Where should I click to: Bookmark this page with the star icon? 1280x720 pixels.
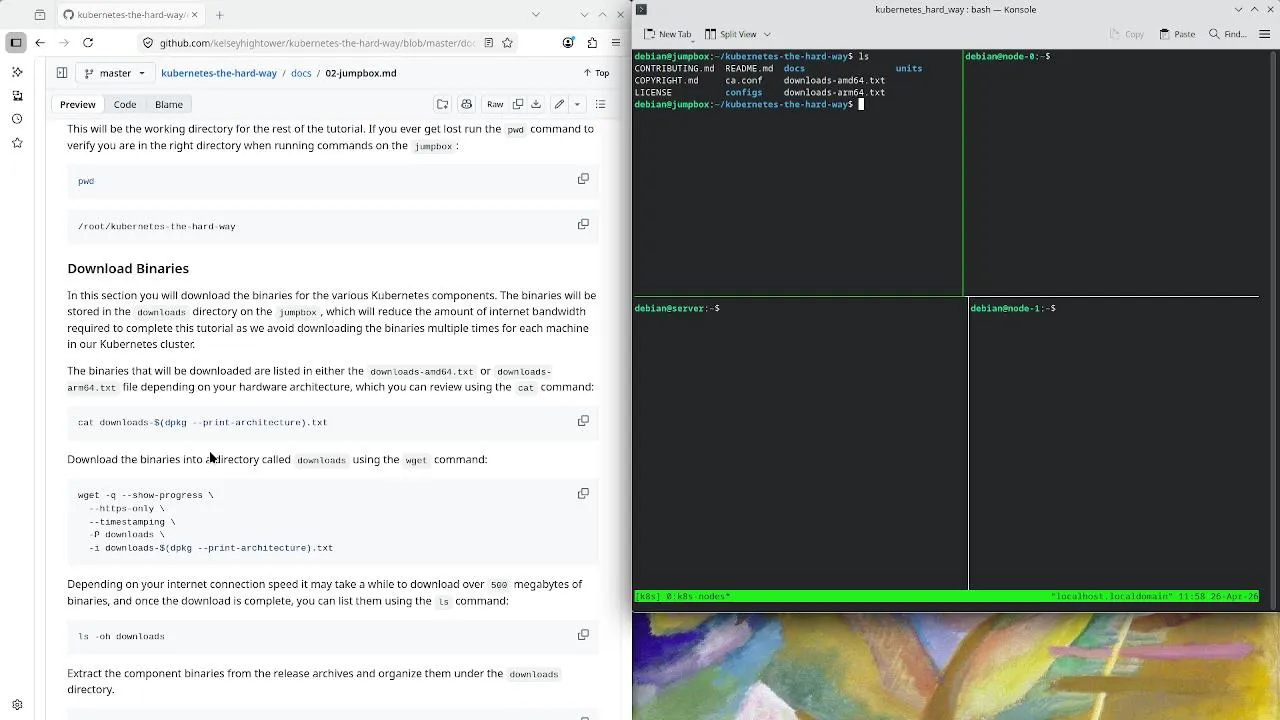coord(507,43)
